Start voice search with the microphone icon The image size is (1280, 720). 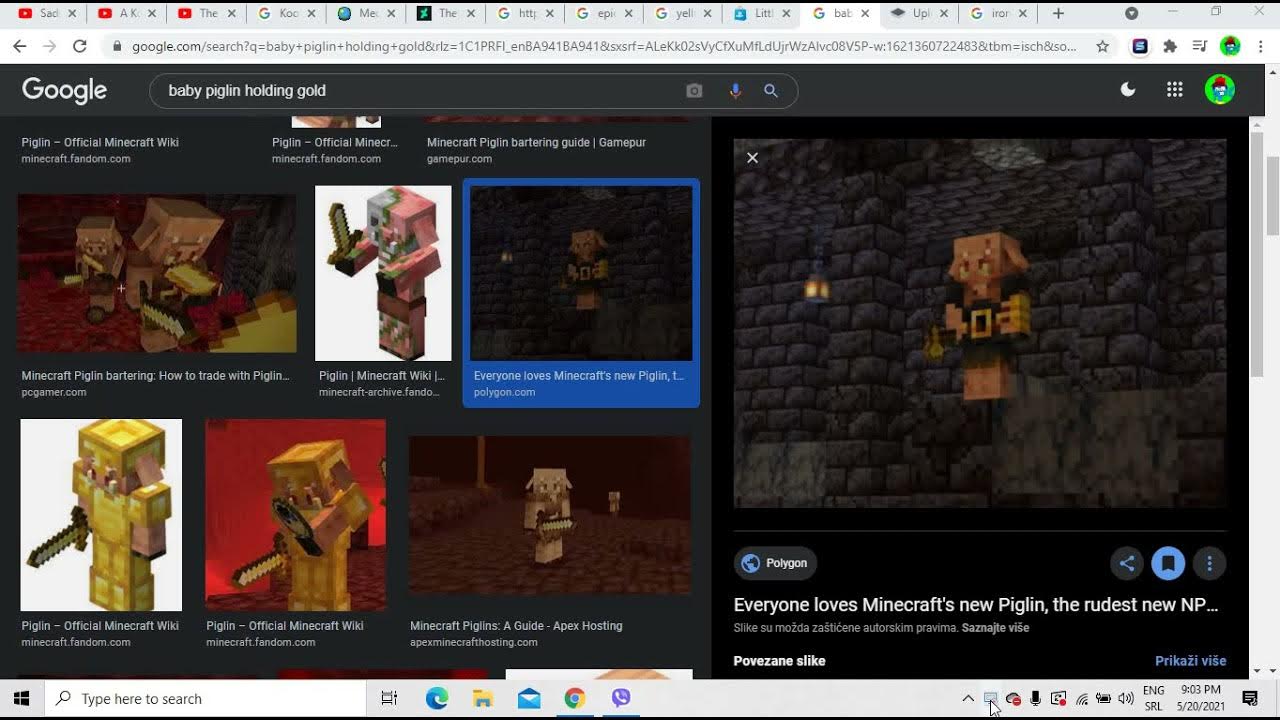coord(735,91)
